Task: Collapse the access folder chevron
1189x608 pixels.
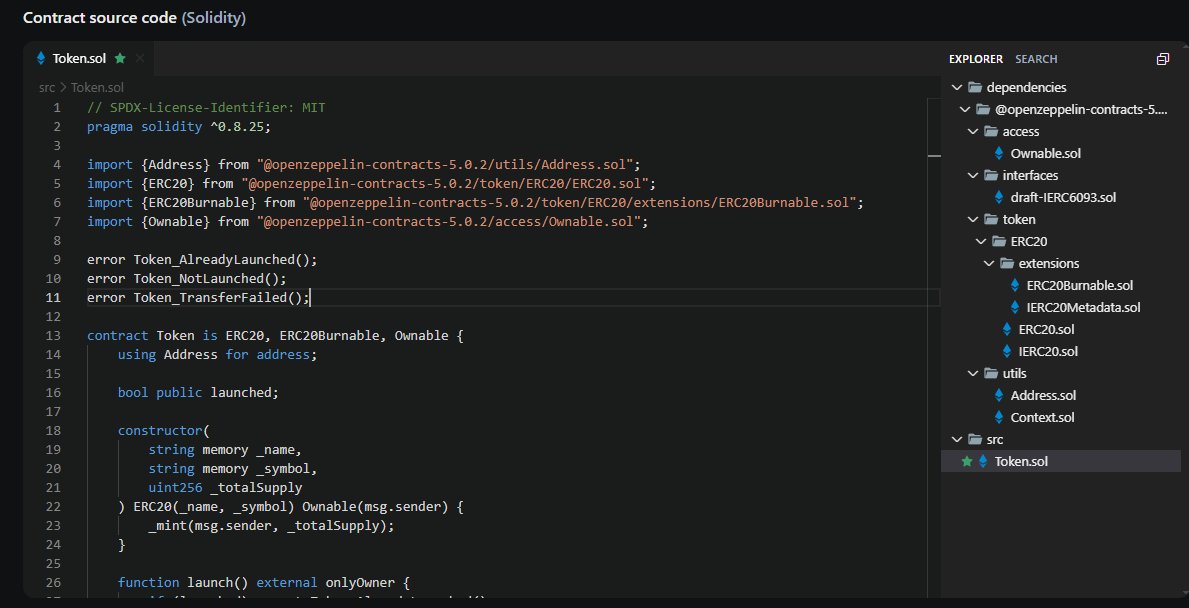Action: [x=973, y=132]
